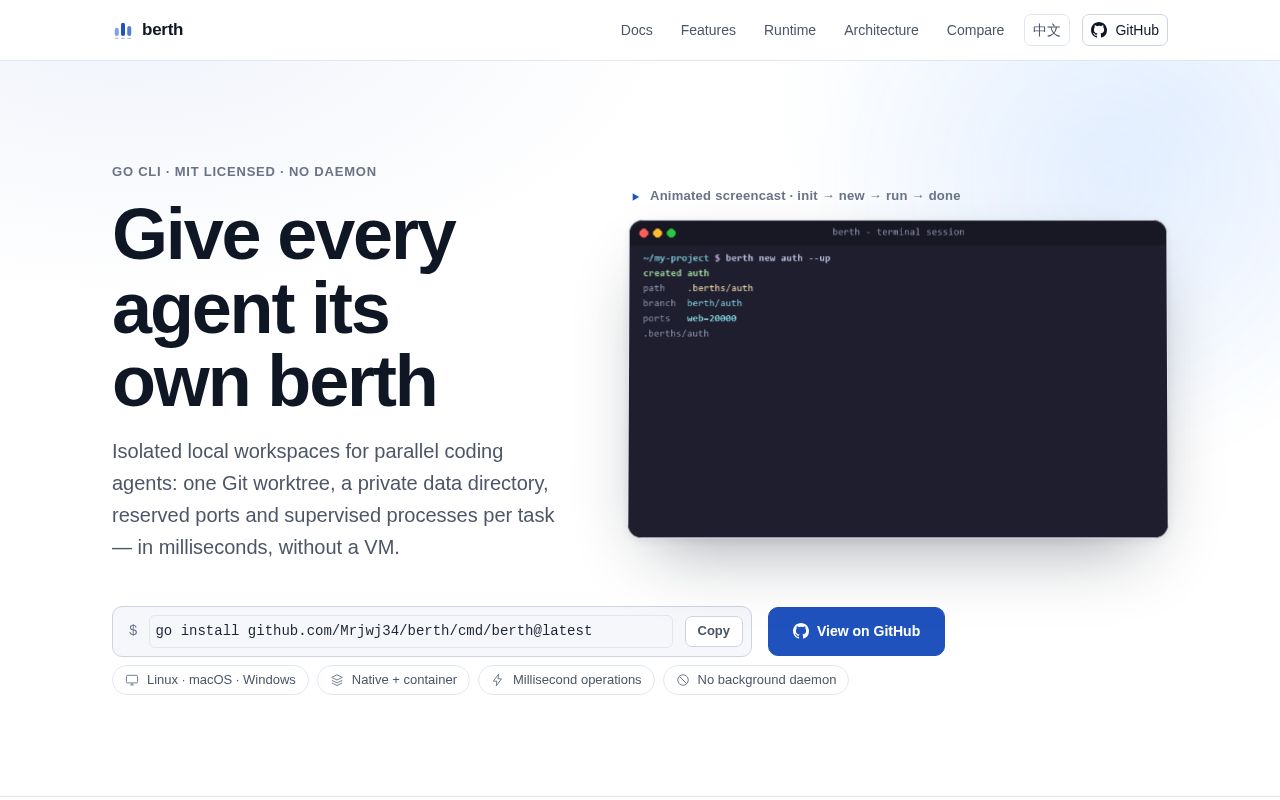Click the lightning icon by Millisecond operations
Image resolution: width=1280 pixels, height=800 pixels.
(498, 680)
